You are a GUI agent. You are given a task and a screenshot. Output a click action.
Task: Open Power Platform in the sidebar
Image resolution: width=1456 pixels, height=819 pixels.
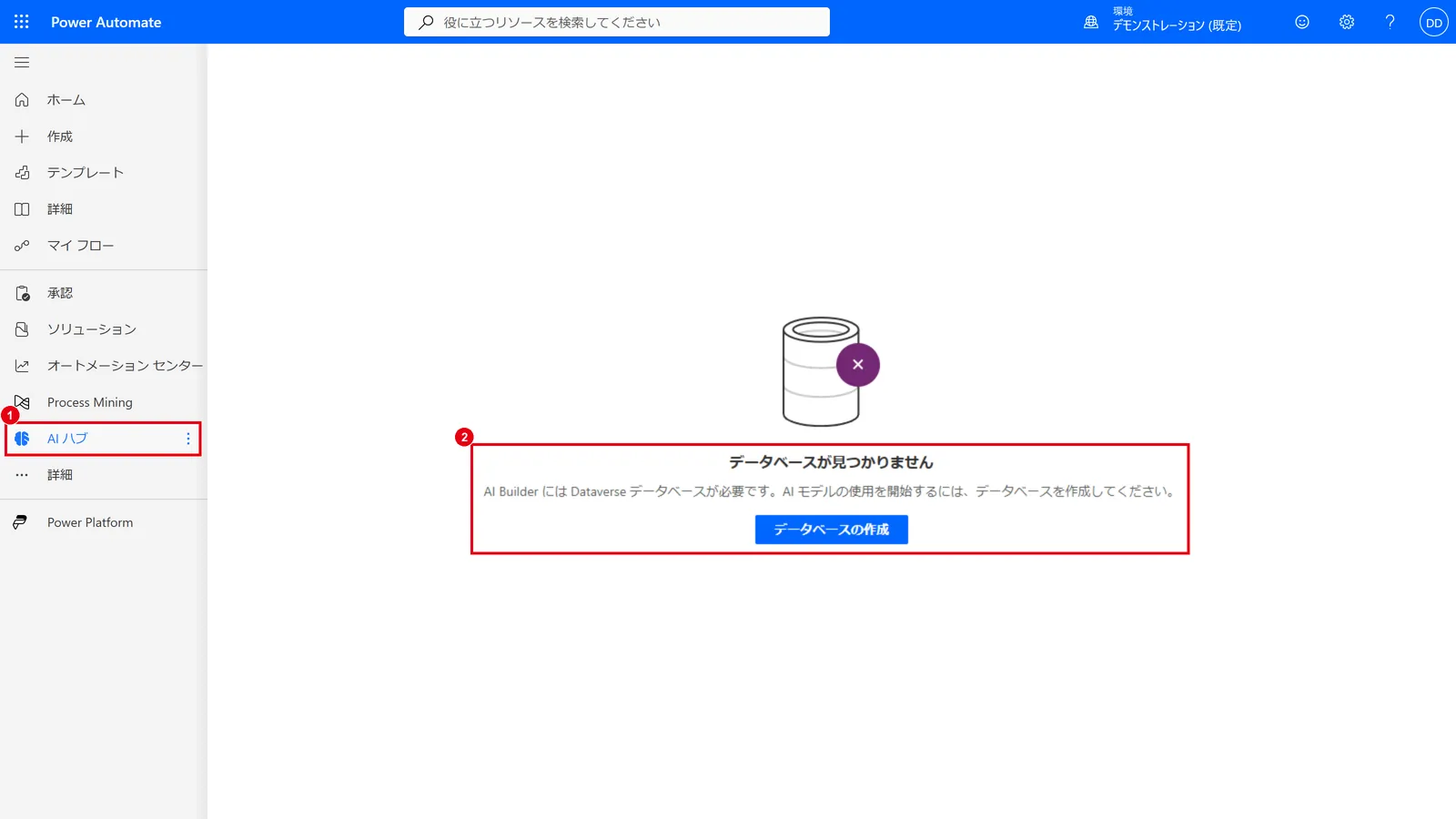[90, 522]
